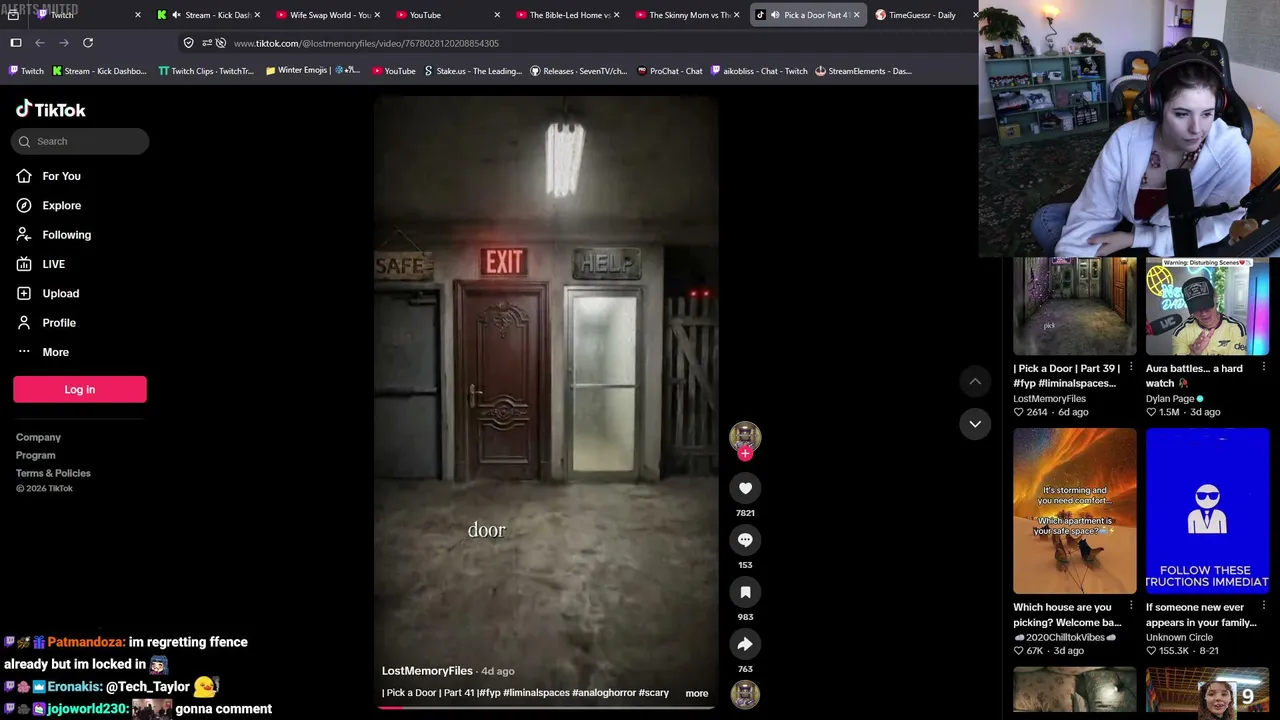Open the Unknown Circle channel name
The image size is (1280, 720).
pos(1179,637)
